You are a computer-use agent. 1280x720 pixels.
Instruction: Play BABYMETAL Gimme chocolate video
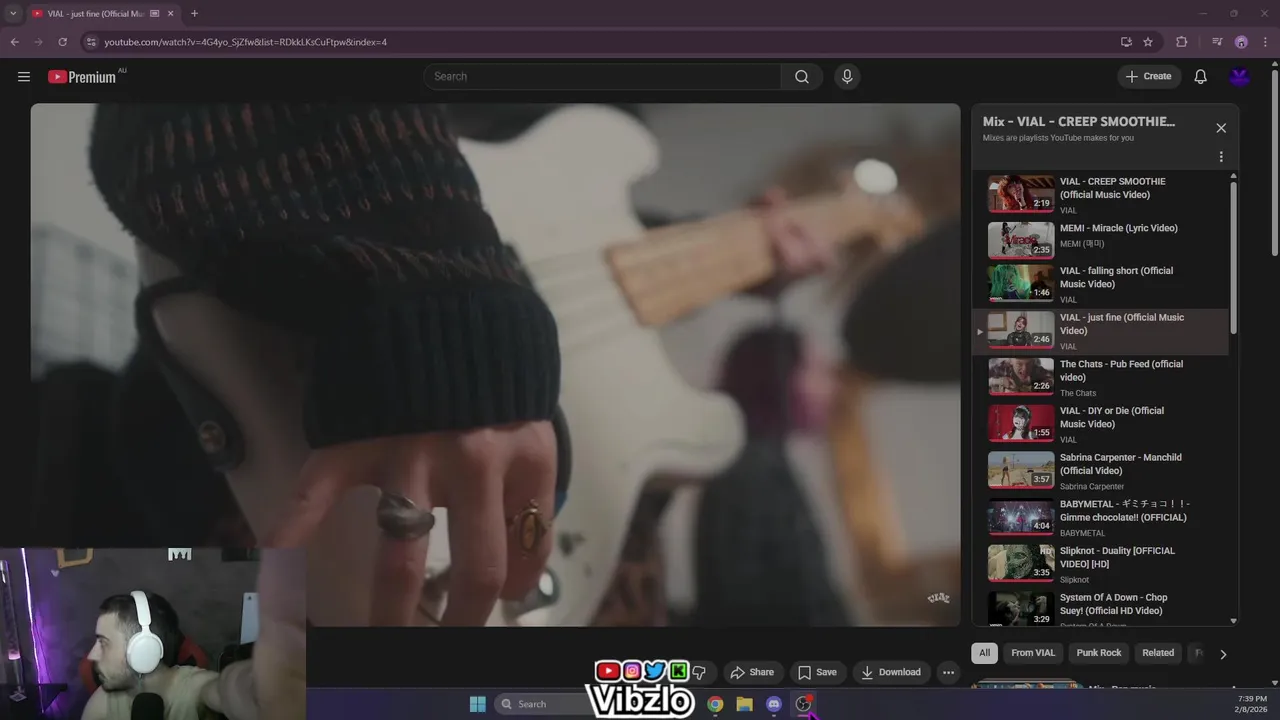click(x=1100, y=518)
